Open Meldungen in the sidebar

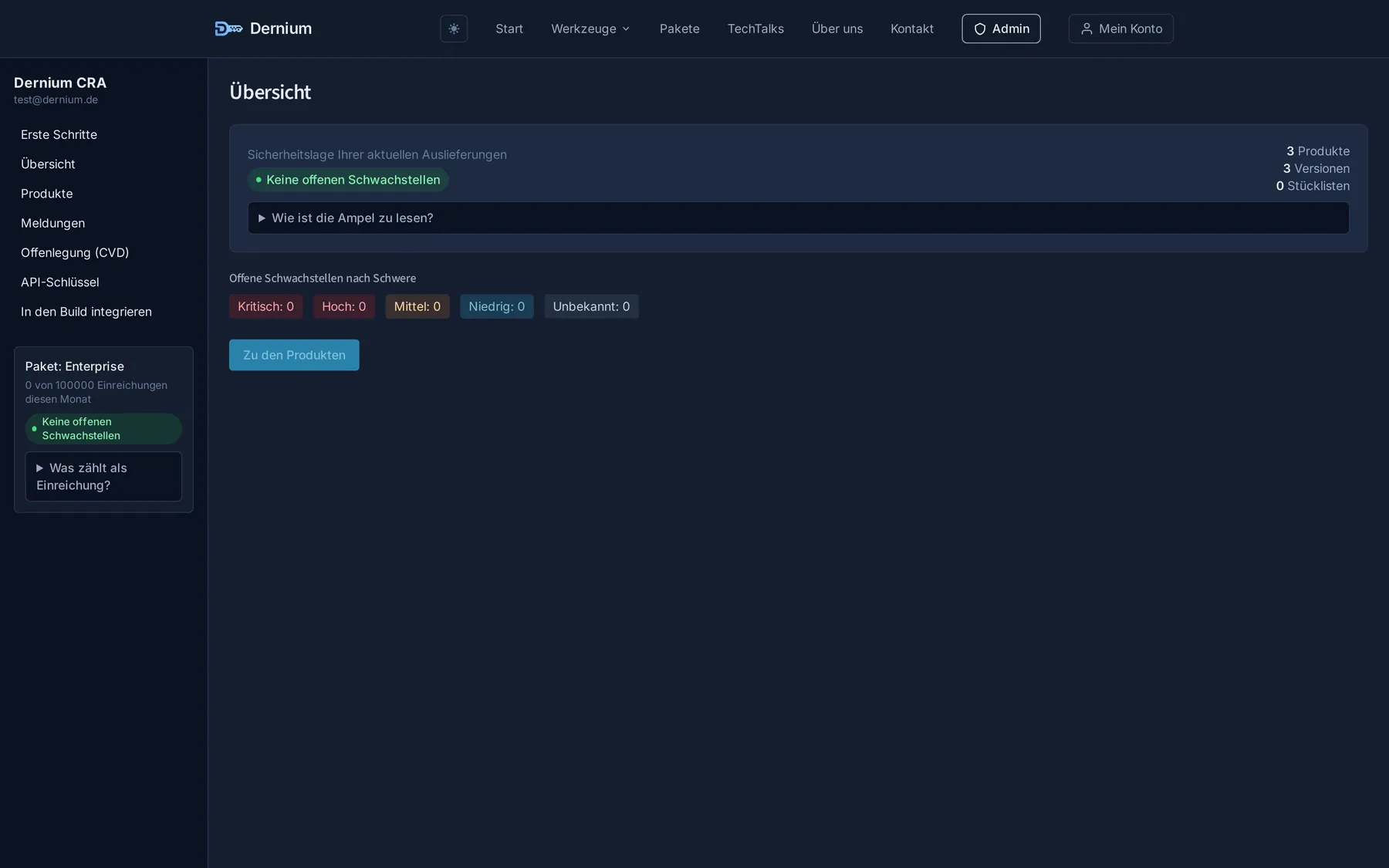(x=52, y=223)
